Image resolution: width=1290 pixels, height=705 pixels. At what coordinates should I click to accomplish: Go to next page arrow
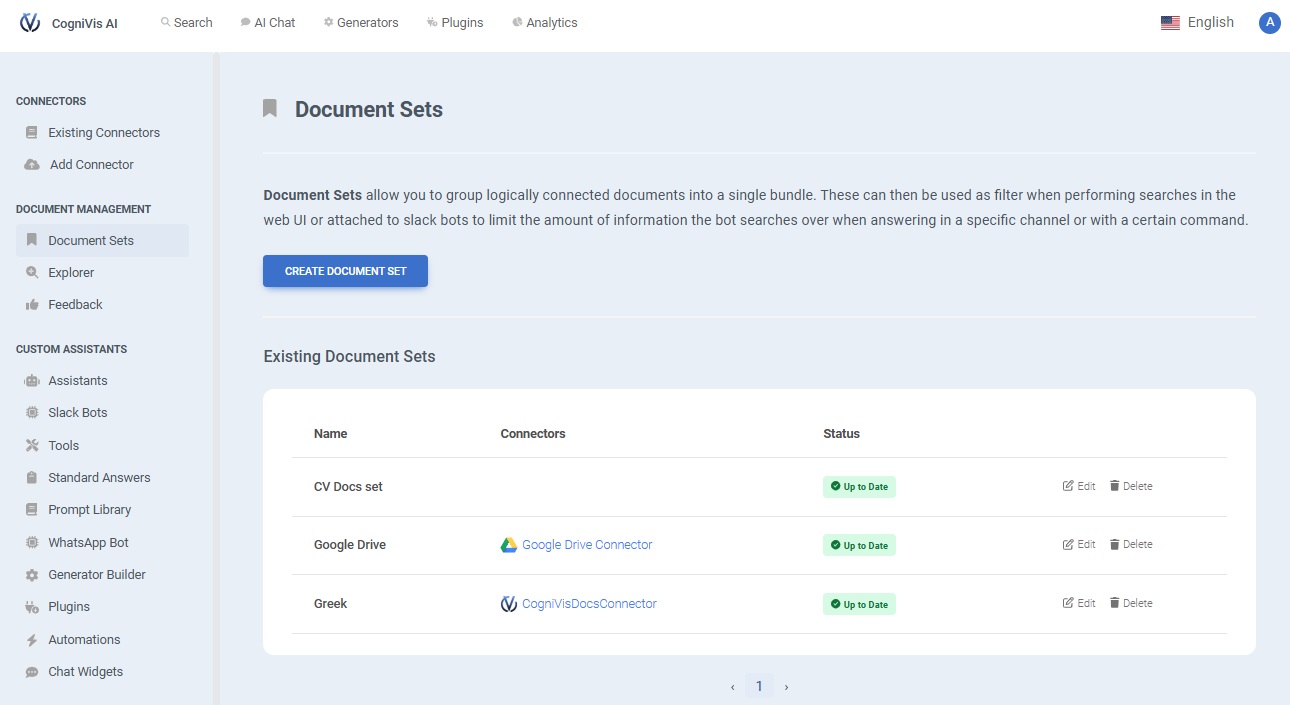pos(786,686)
